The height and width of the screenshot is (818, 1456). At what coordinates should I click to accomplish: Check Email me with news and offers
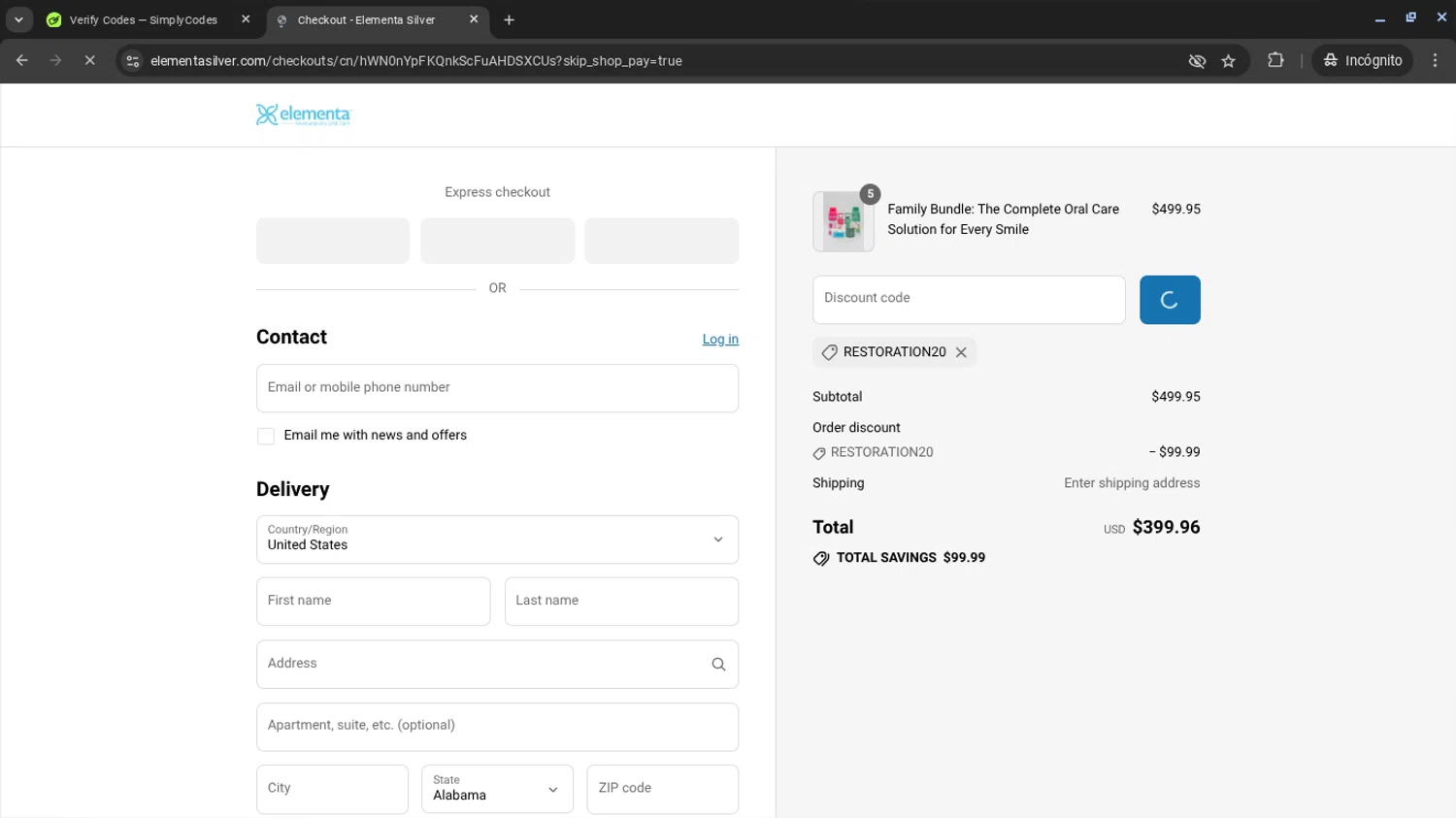coord(266,436)
